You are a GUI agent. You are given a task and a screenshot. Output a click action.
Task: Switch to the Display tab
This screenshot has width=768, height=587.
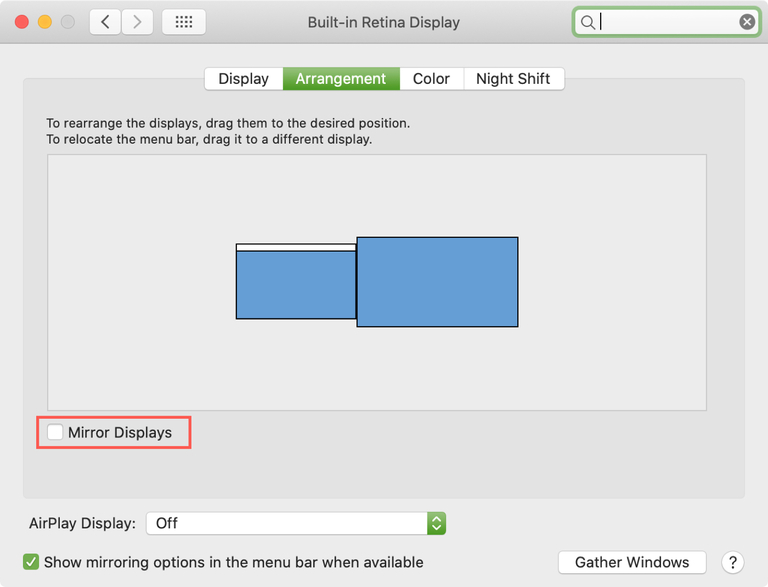(243, 79)
